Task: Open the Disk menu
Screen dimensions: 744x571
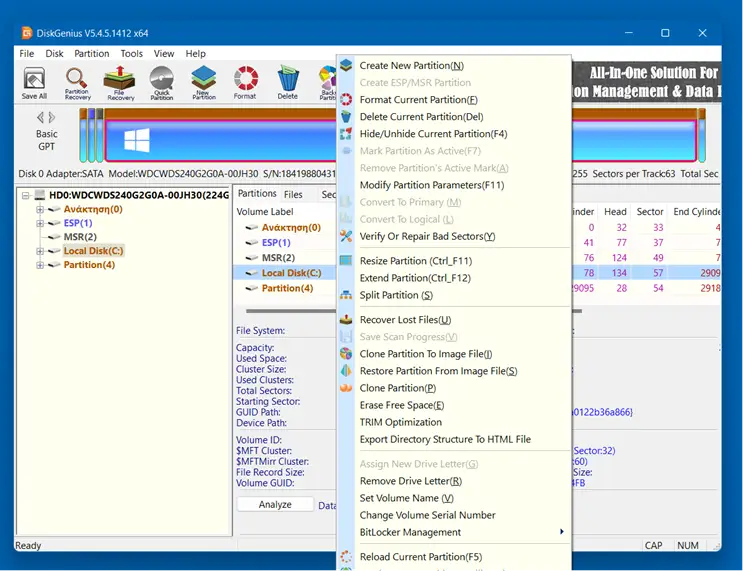Action: (x=54, y=54)
